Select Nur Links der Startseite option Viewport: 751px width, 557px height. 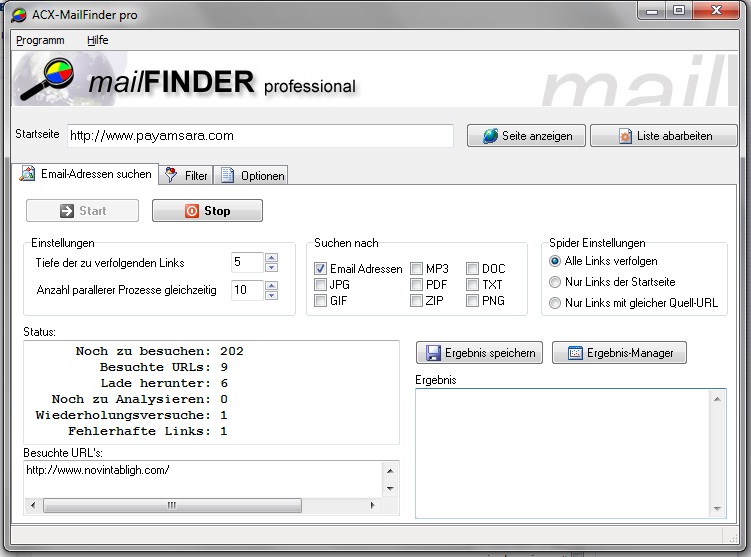(556, 282)
